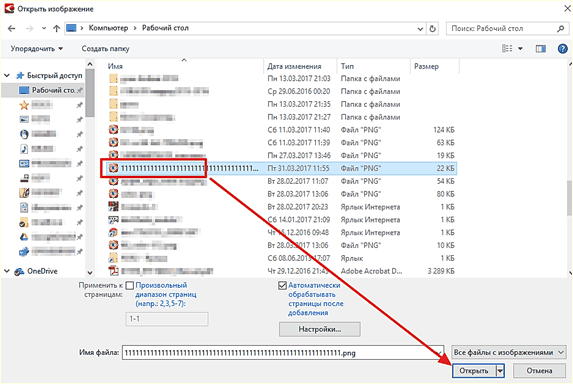
Task: Select PNG file sized 19 КБ
Action: tap(281, 155)
